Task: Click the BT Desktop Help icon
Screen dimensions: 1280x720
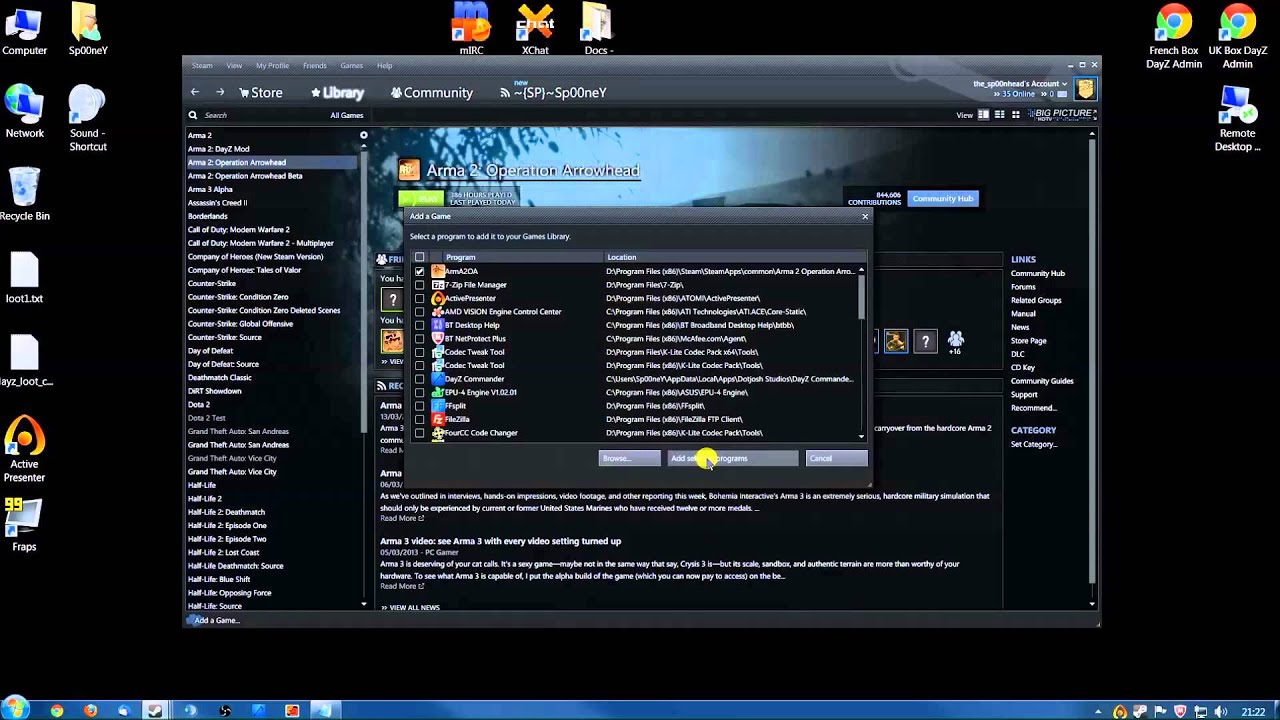Action: [x=438, y=325]
